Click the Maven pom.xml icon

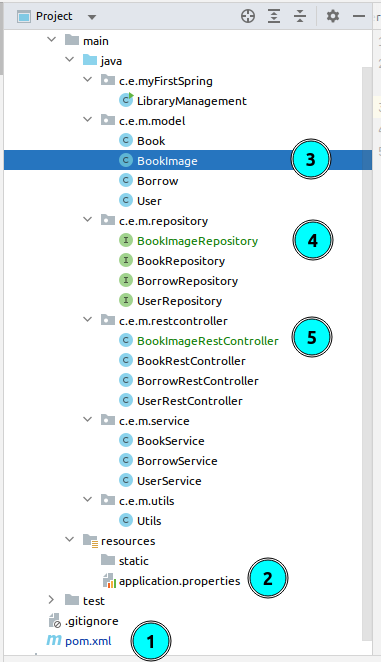click(54, 640)
